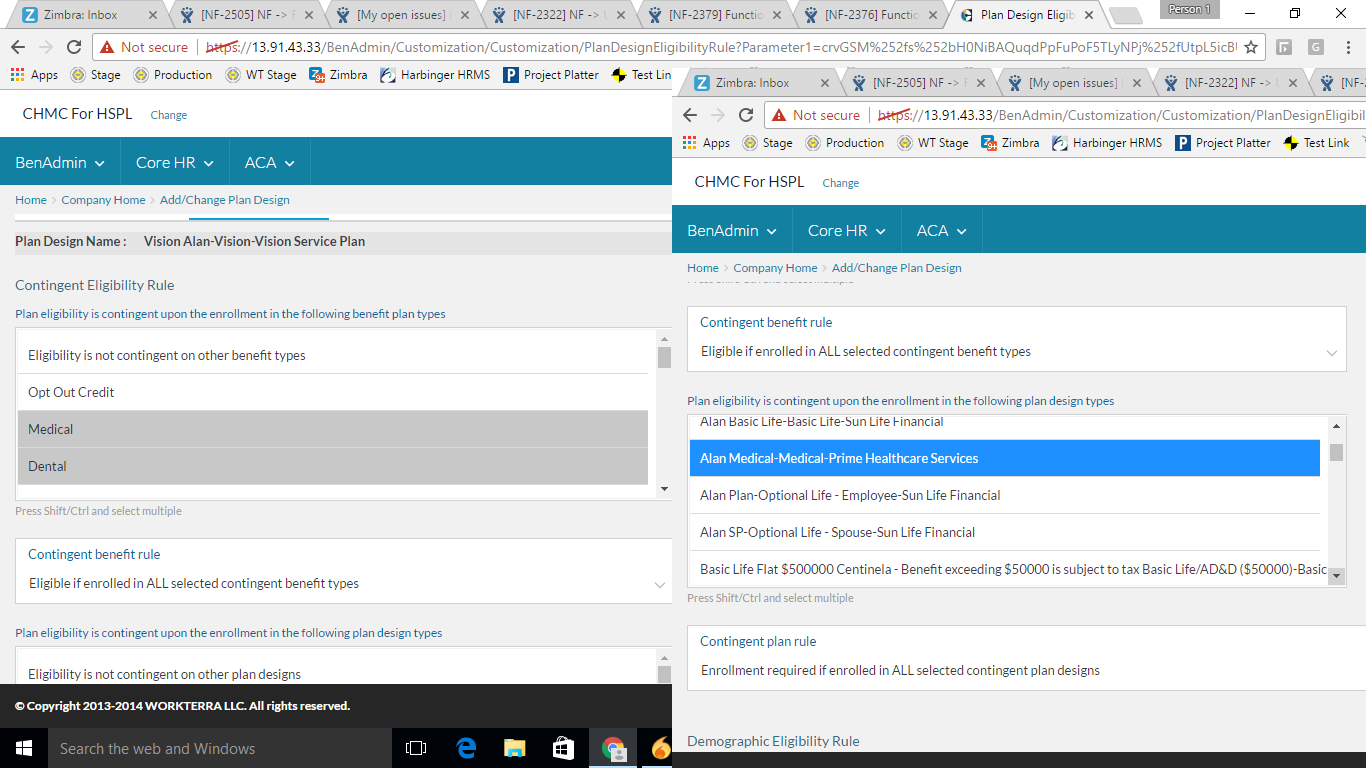Select Opt Out Credit in benefit types list
The width and height of the screenshot is (1366, 768).
coord(333,392)
